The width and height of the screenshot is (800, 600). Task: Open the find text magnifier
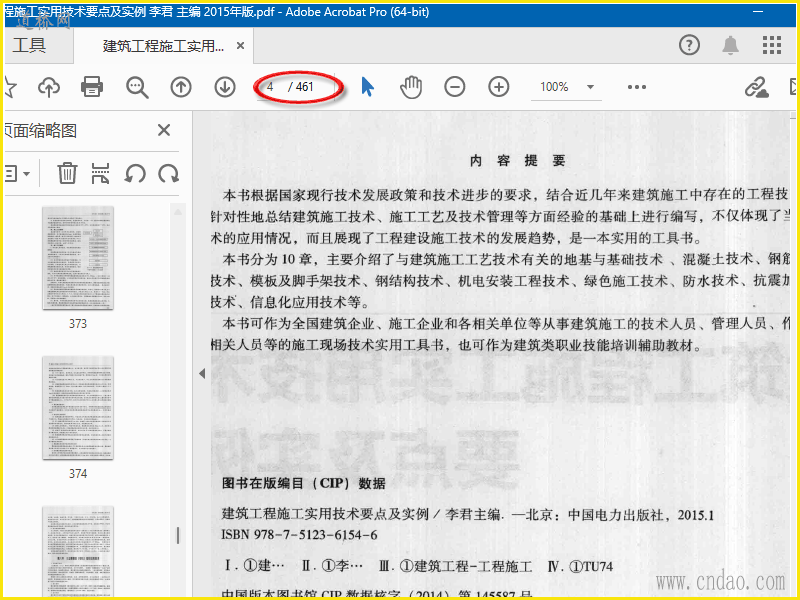coord(137,87)
